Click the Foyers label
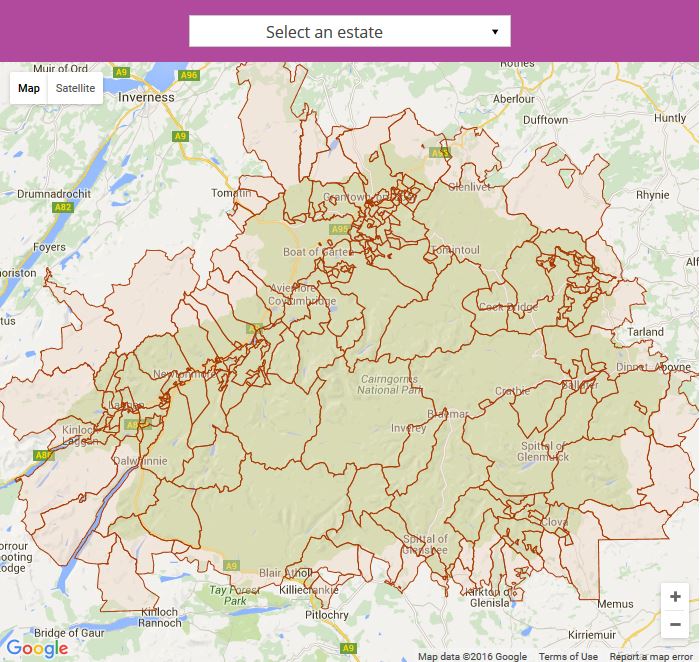Screen dimensions: 700x662 49,247
